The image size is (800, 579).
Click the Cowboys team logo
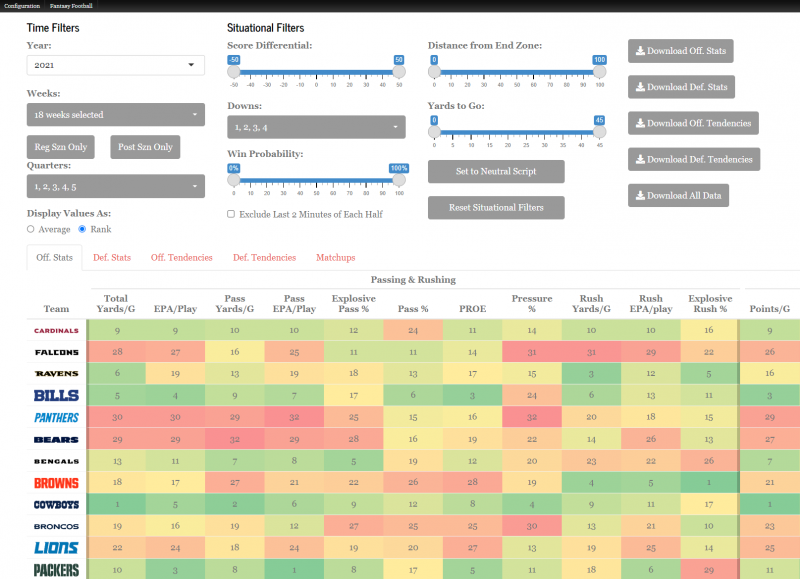56,505
